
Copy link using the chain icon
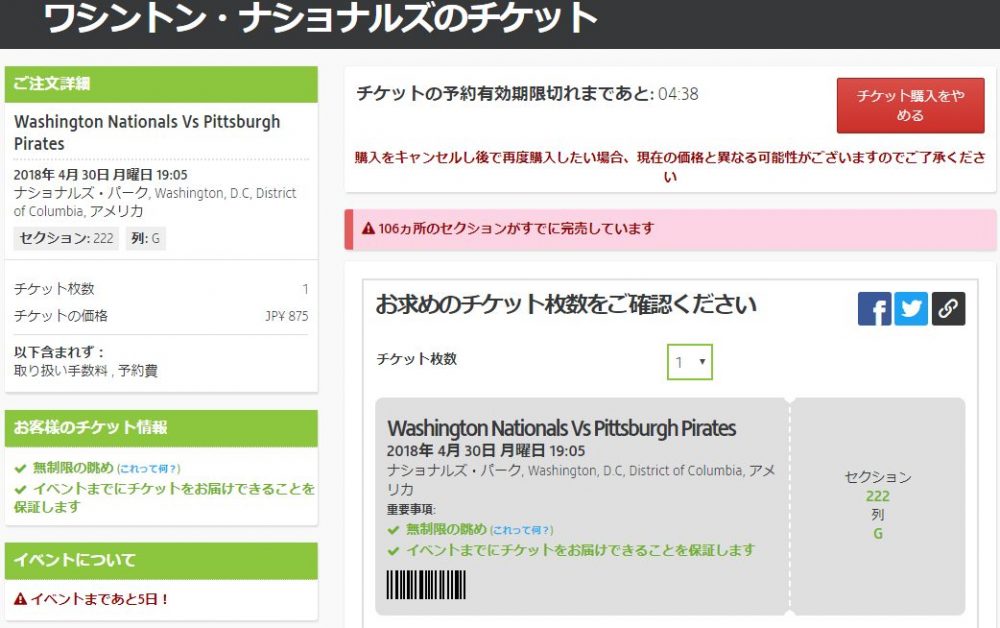pyautogui.click(x=948, y=309)
